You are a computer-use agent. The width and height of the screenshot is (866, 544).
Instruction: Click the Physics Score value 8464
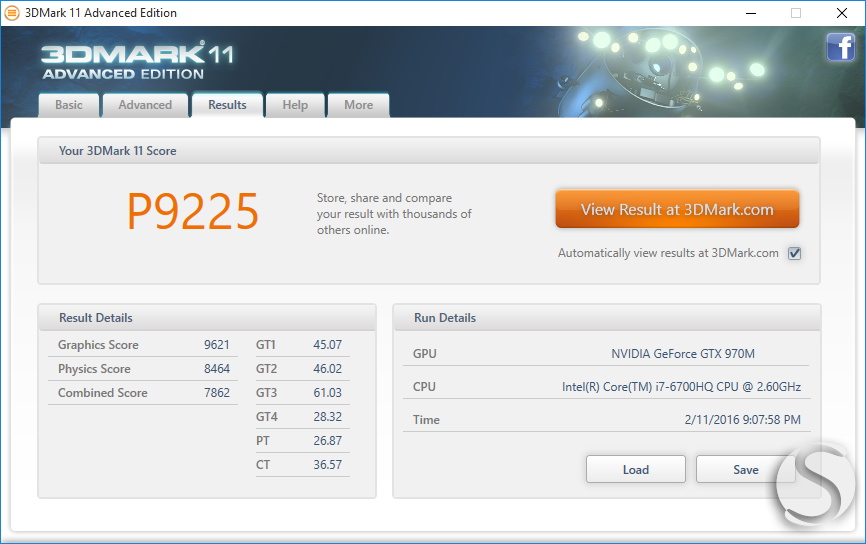point(216,369)
